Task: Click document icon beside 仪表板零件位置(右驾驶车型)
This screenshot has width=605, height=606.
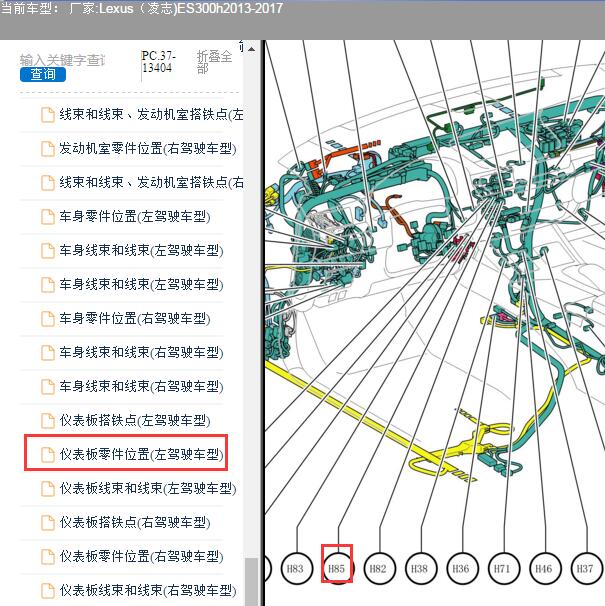Action: coord(48,557)
